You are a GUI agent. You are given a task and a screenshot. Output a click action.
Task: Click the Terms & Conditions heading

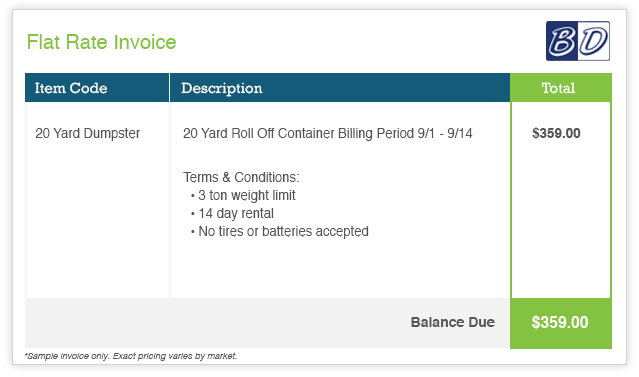pos(241,177)
